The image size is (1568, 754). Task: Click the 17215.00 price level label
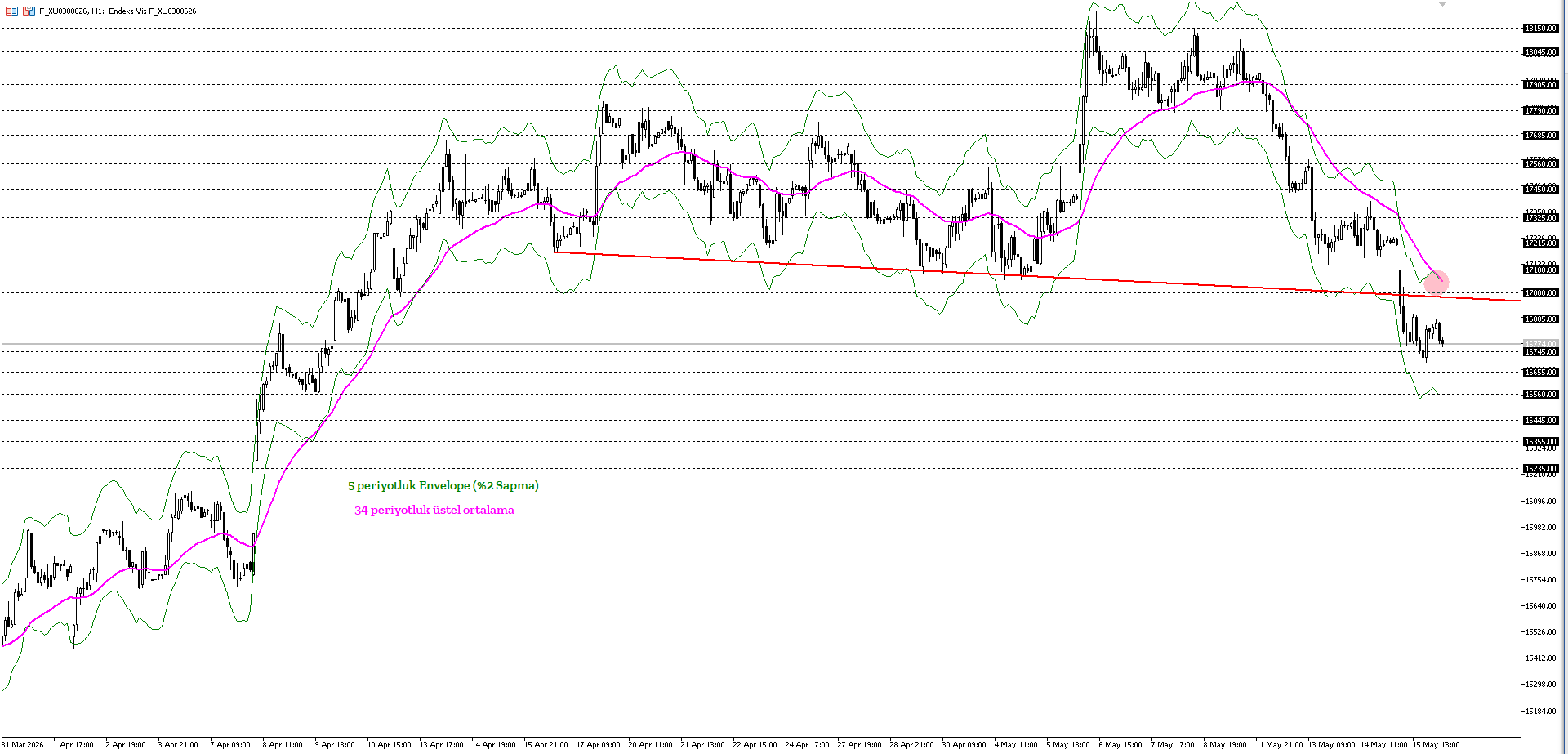[x=1541, y=243]
